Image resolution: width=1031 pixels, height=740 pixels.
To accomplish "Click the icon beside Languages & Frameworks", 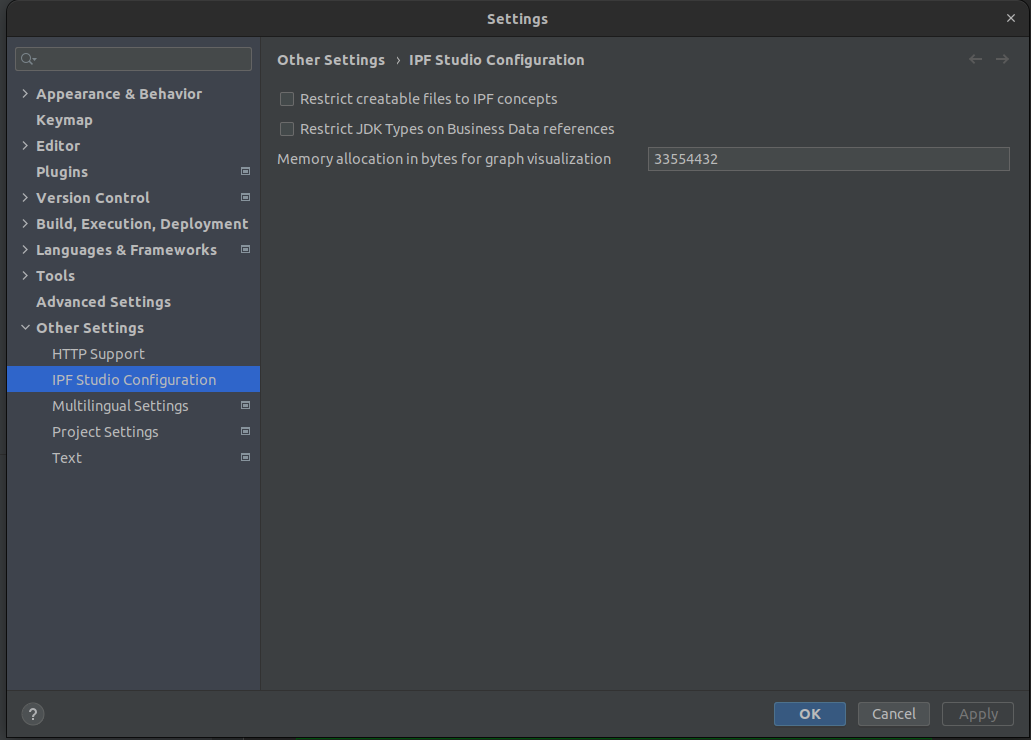I will [x=245, y=249].
